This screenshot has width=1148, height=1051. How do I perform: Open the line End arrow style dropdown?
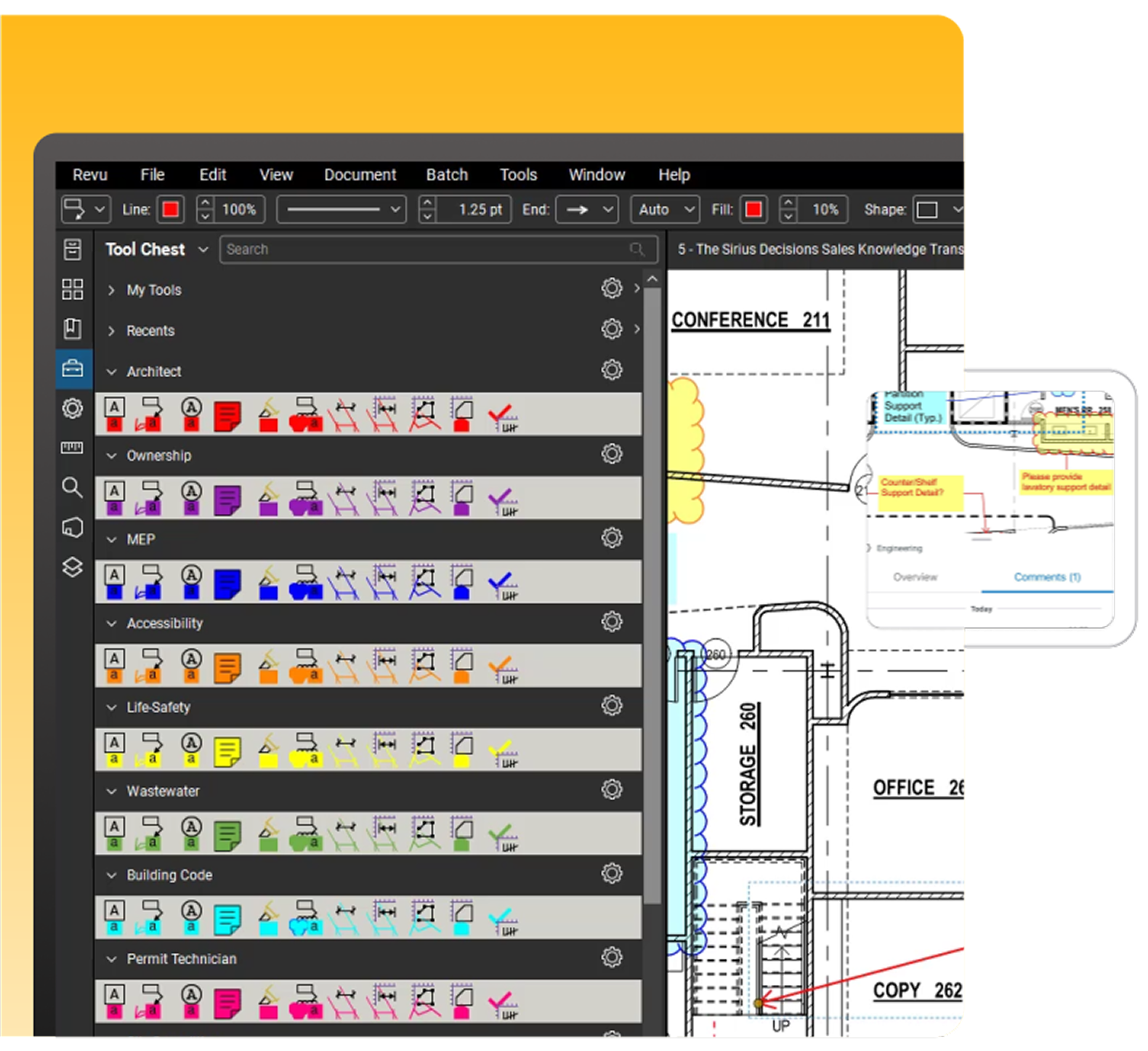pyautogui.click(x=587, y=209)
